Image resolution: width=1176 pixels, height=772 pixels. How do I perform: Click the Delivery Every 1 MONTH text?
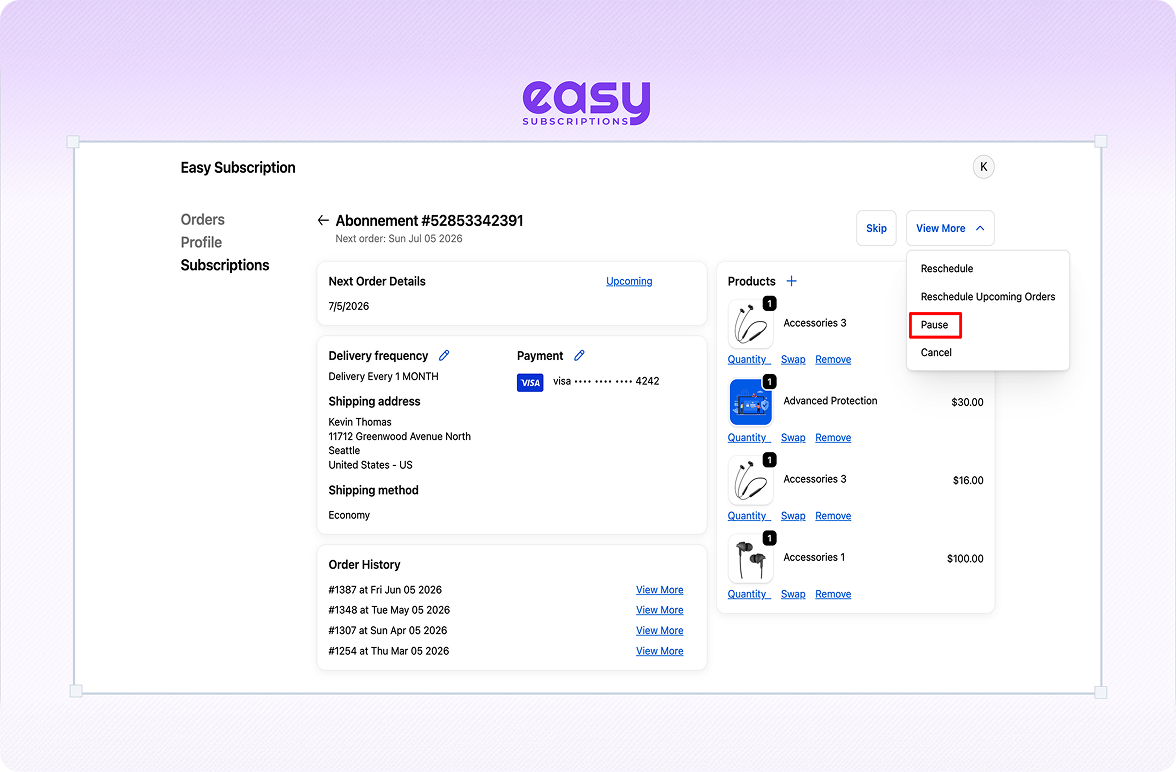pos(383,377)
